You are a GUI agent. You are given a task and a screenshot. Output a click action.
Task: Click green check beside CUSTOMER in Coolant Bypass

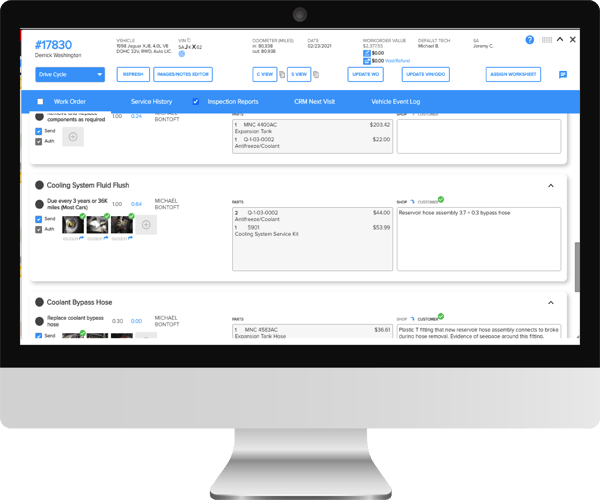441,316
